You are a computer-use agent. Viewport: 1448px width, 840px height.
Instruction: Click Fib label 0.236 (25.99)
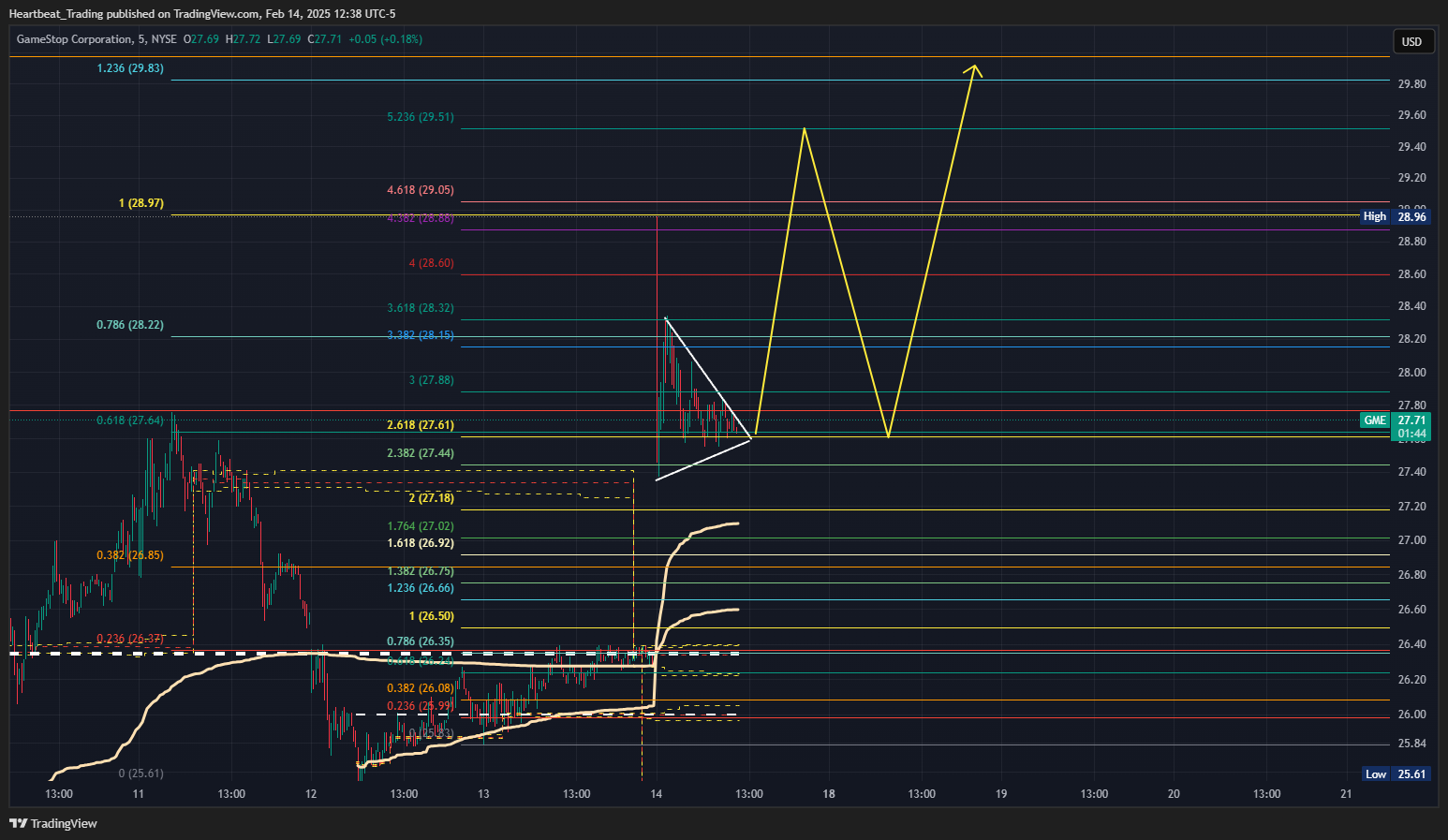tap(421, 706)
